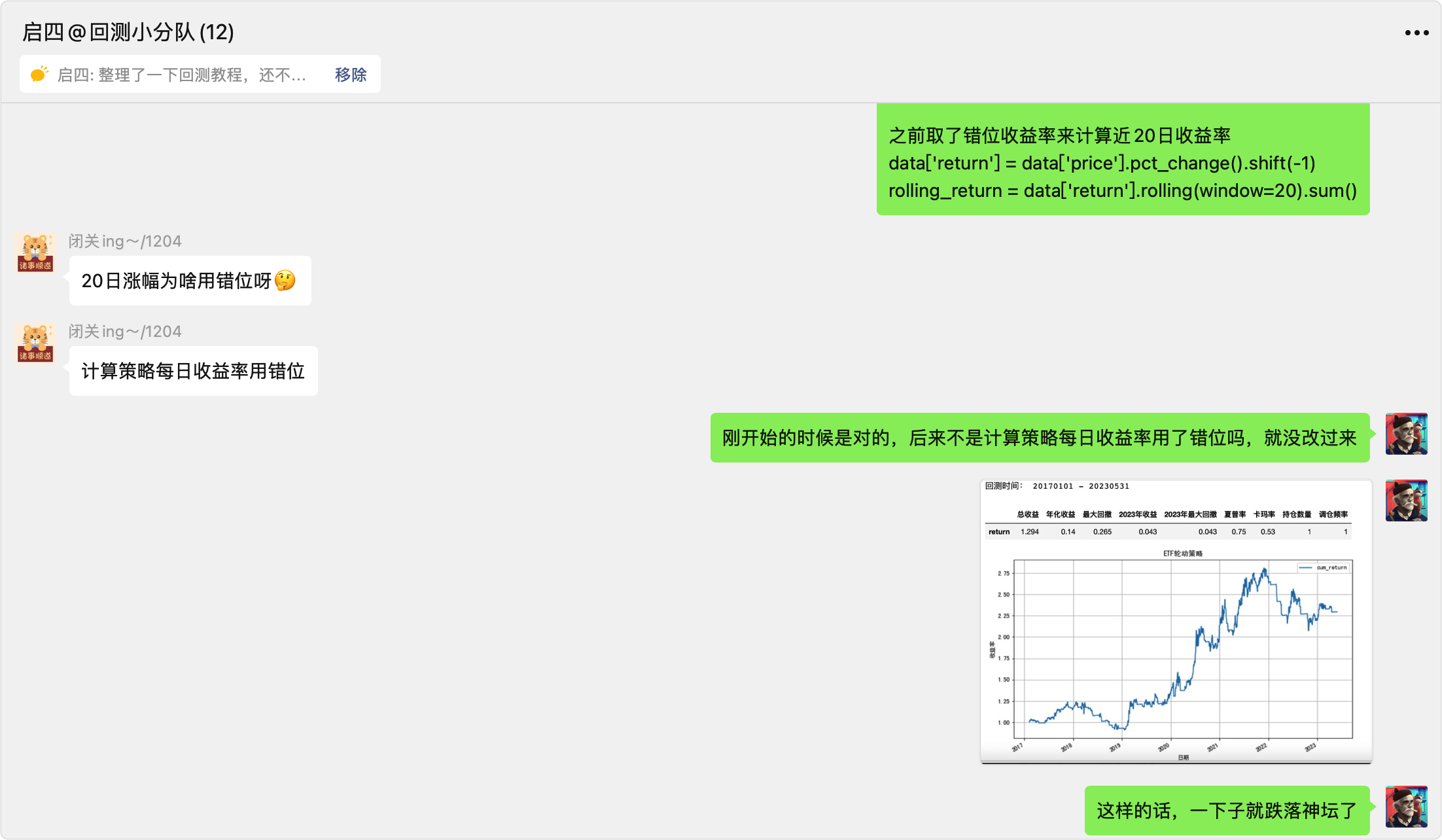
Task: Click thinking-face emoji in the message
Action: (x=285, y=281)
